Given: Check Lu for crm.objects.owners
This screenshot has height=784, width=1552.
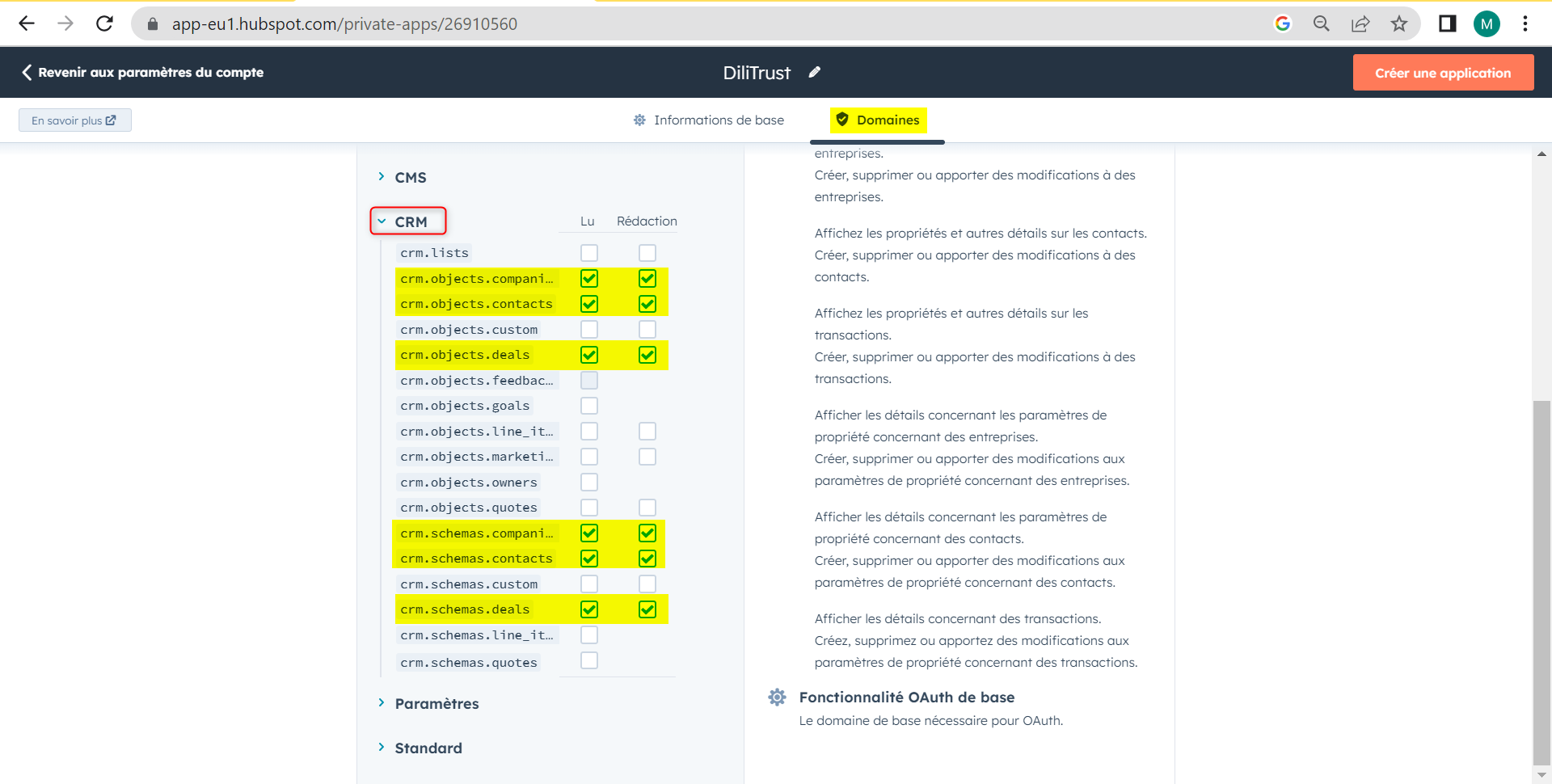Looking at the screenshot, I should click(x=589, y=482).
